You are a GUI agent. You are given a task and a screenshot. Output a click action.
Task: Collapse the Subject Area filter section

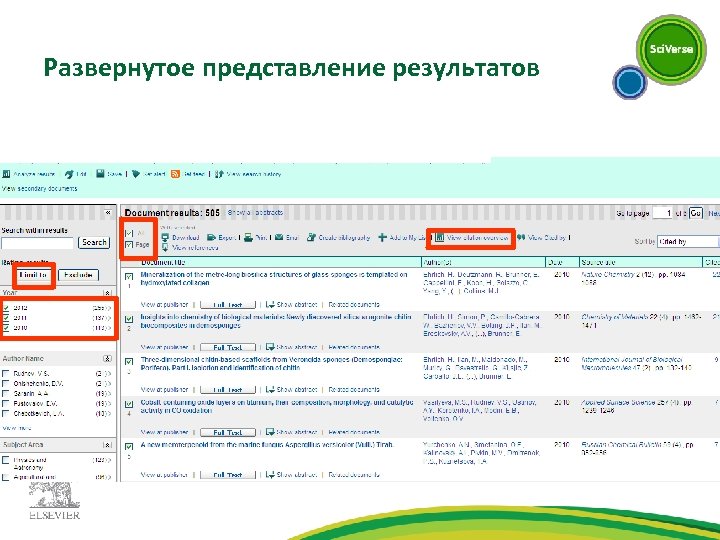[x=107, y=444]
